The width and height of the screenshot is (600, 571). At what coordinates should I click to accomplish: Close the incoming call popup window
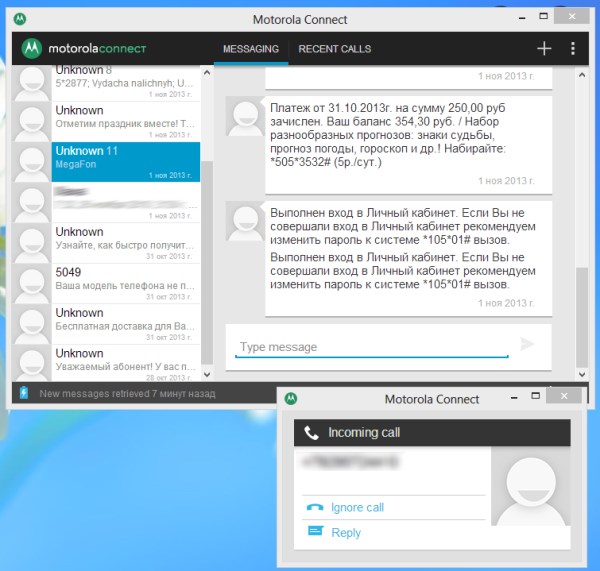point(564,396)
